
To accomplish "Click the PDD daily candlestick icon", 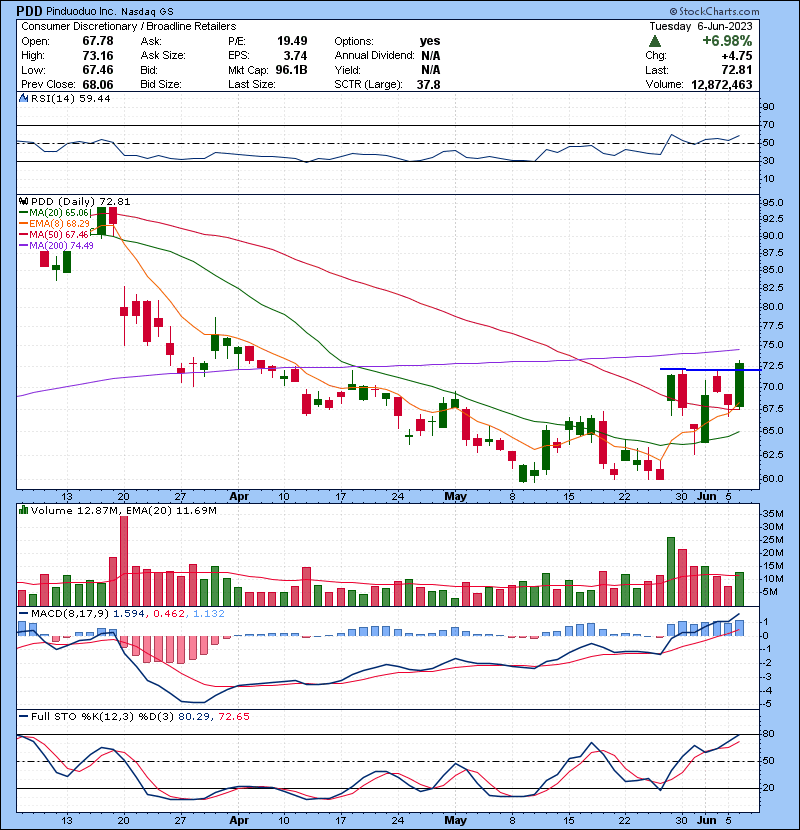I will [23, 201].
